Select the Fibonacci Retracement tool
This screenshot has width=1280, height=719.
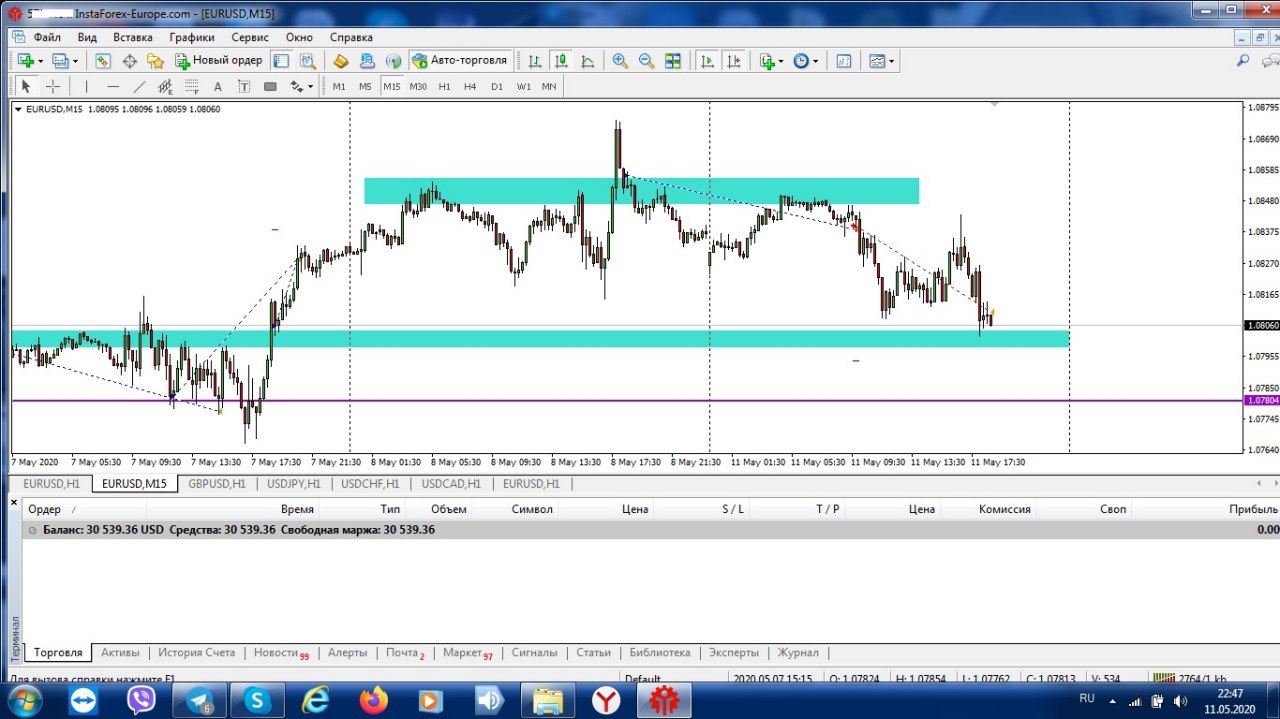(192, 87)
